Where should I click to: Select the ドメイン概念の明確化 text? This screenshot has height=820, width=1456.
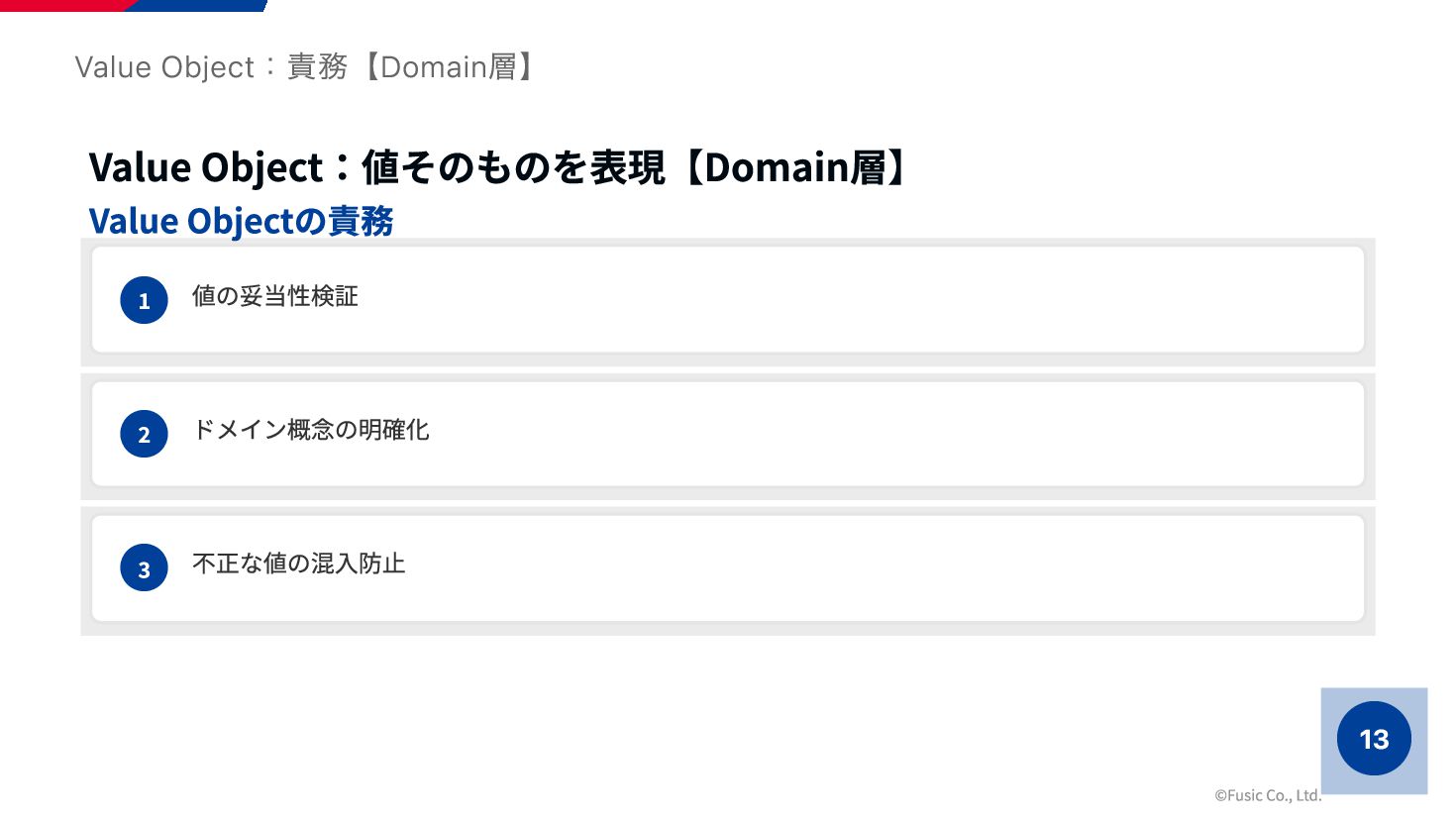(311, 430)
